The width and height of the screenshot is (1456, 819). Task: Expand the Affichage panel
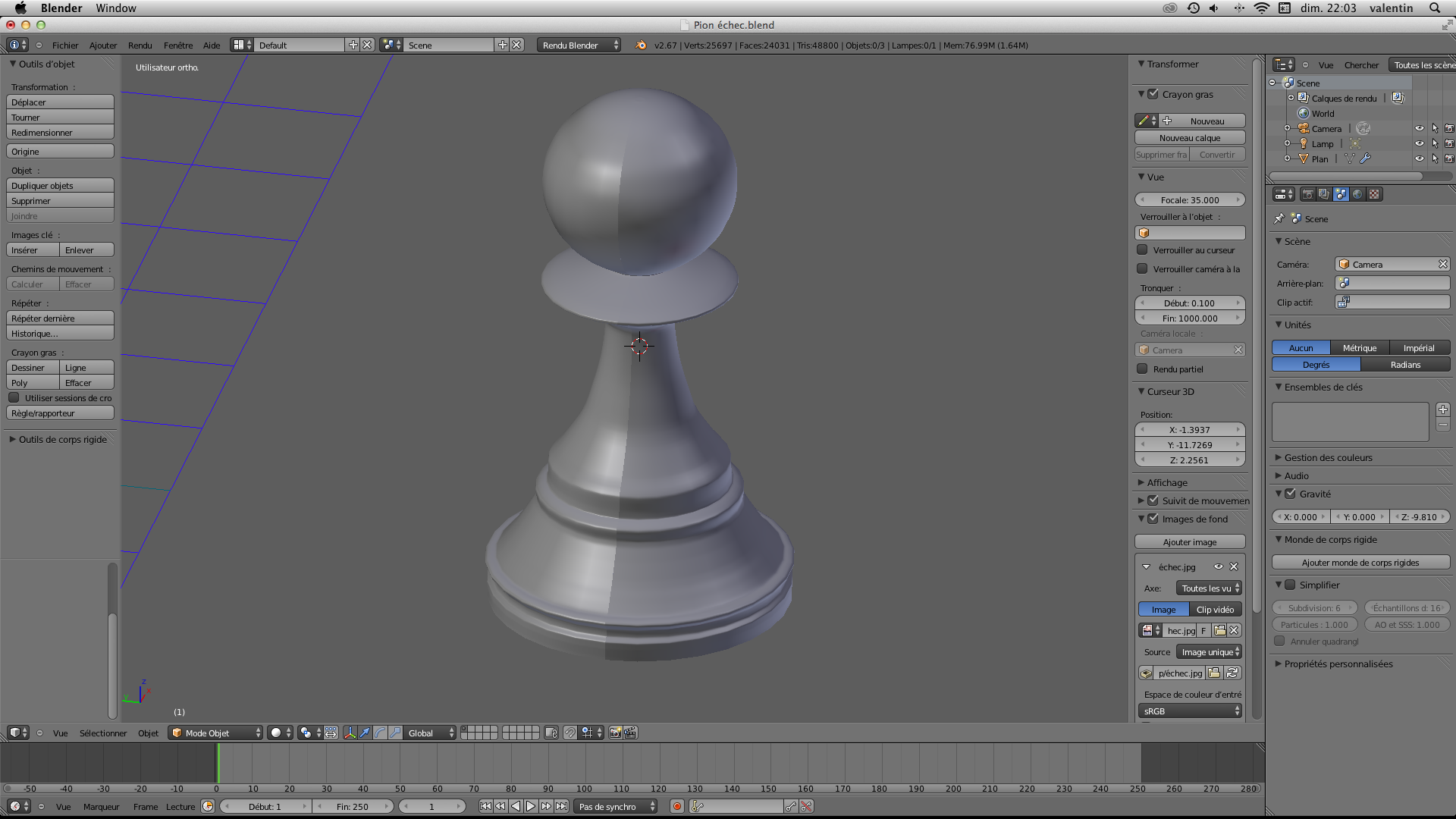(1167, 482)
